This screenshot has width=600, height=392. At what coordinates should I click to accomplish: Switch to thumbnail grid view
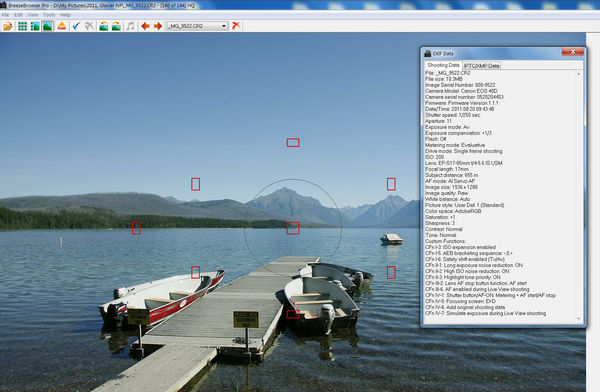[23, 26]
